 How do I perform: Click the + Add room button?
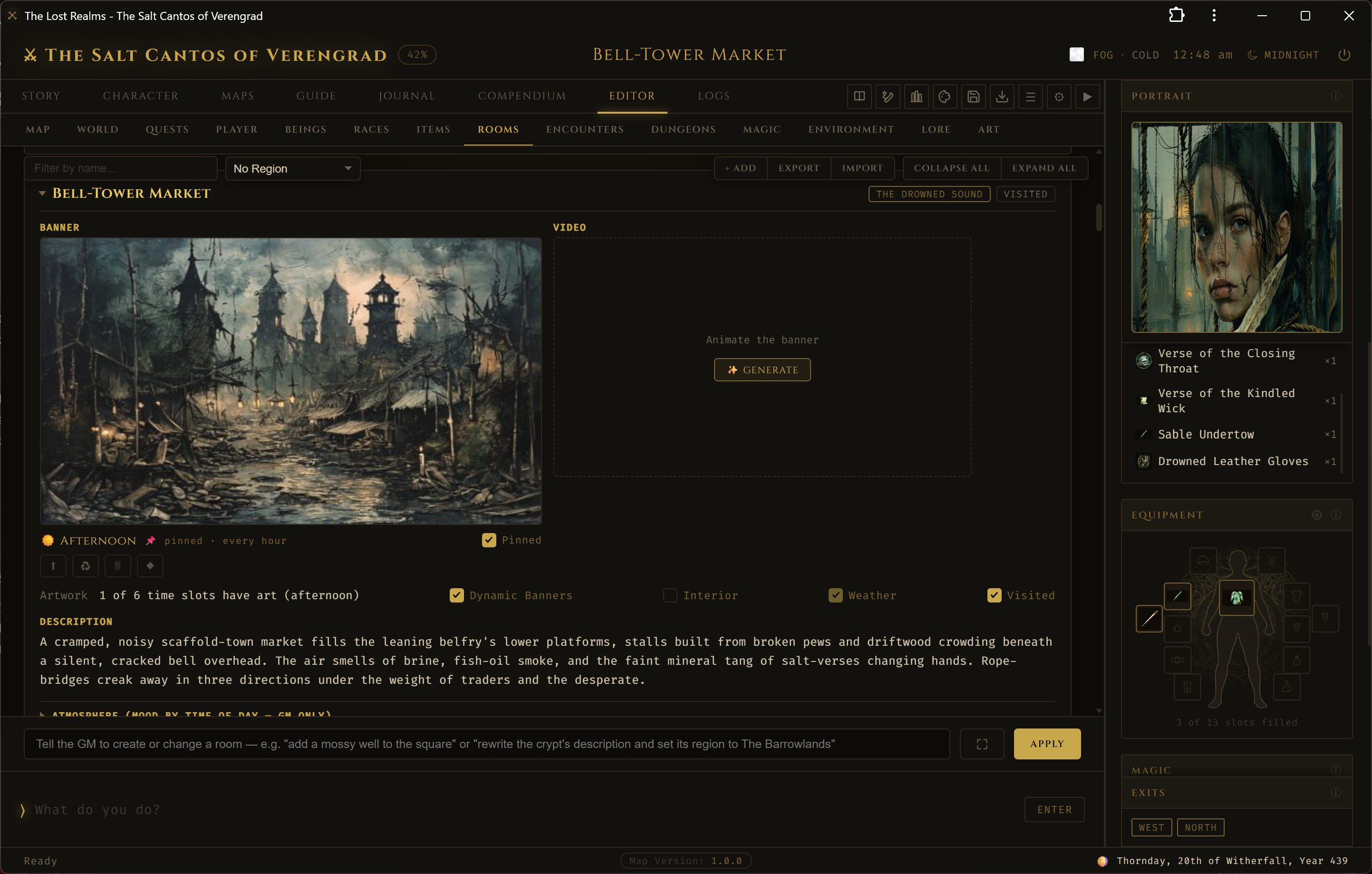pos(741,168)
